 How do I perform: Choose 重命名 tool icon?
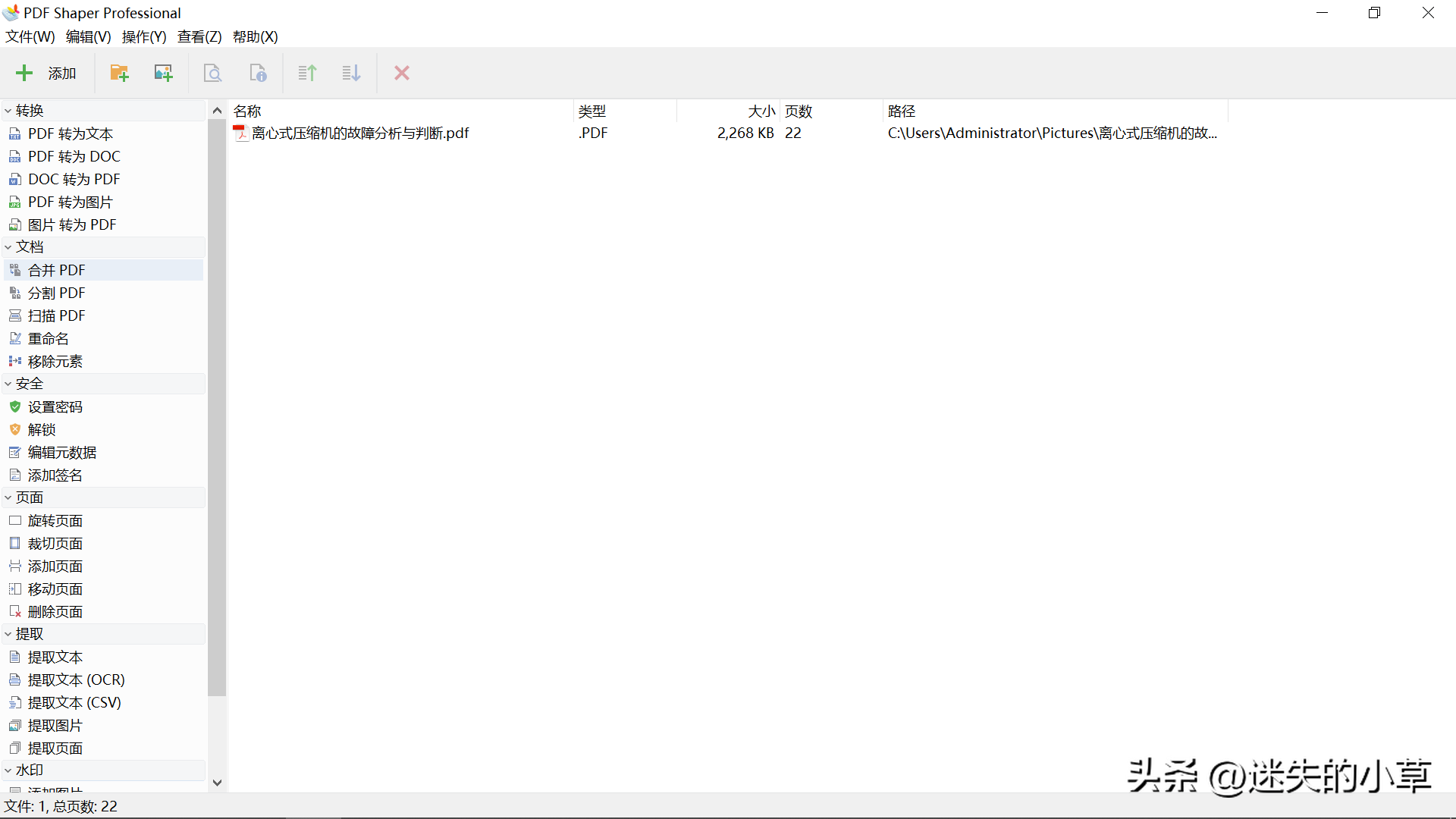click(14, 338)
